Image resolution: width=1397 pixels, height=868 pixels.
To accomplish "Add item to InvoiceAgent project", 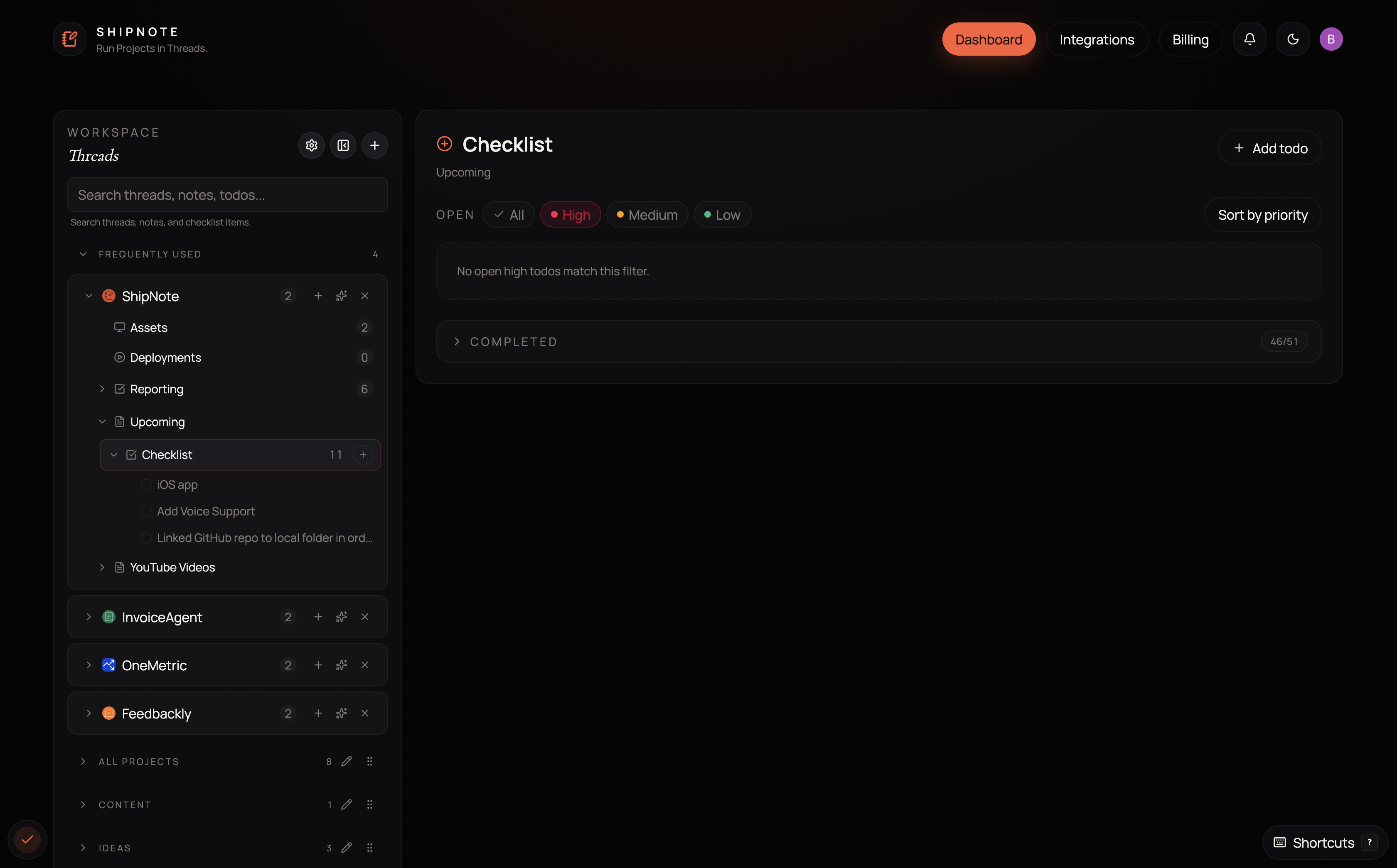I will click(318, 617).
